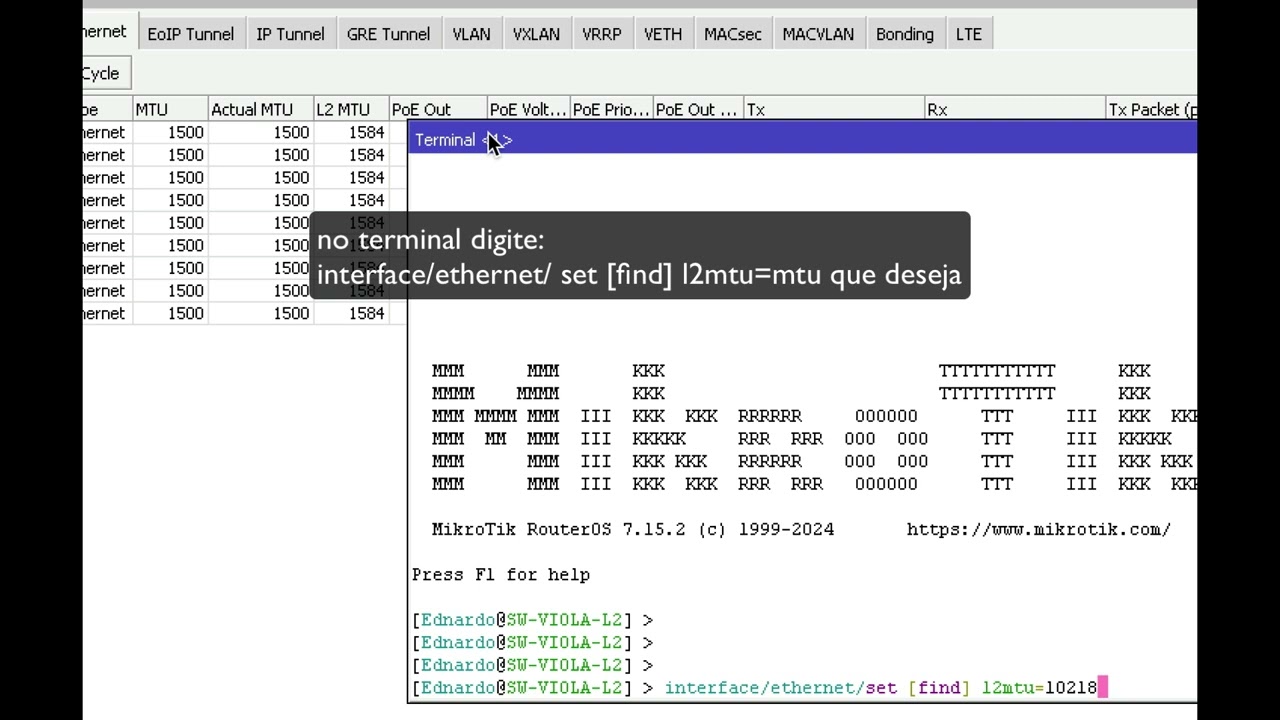Select the VETH tab

(x=663, y=34)
